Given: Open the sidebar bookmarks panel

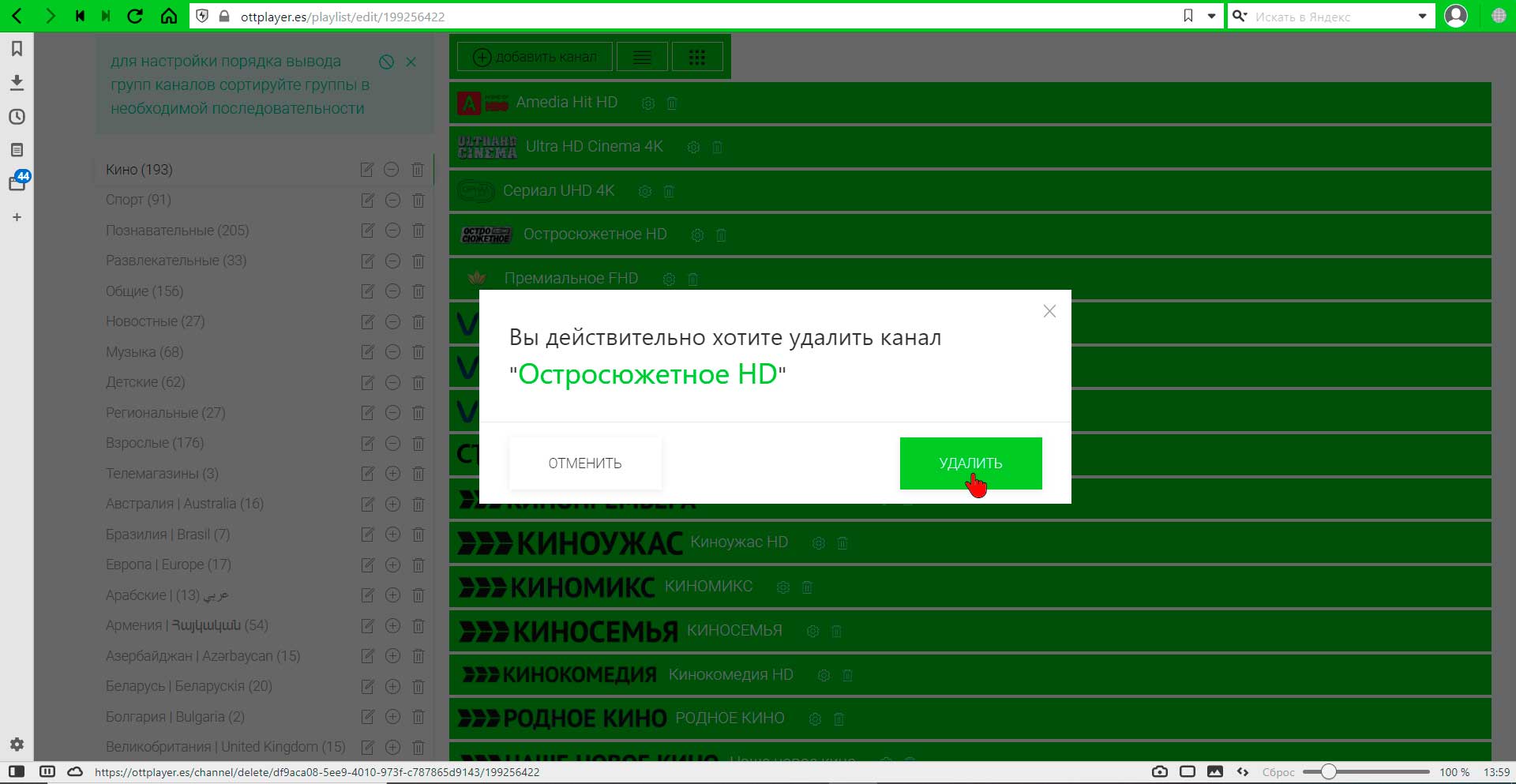Looking at the screenshot, I should [x=17, y=49].
